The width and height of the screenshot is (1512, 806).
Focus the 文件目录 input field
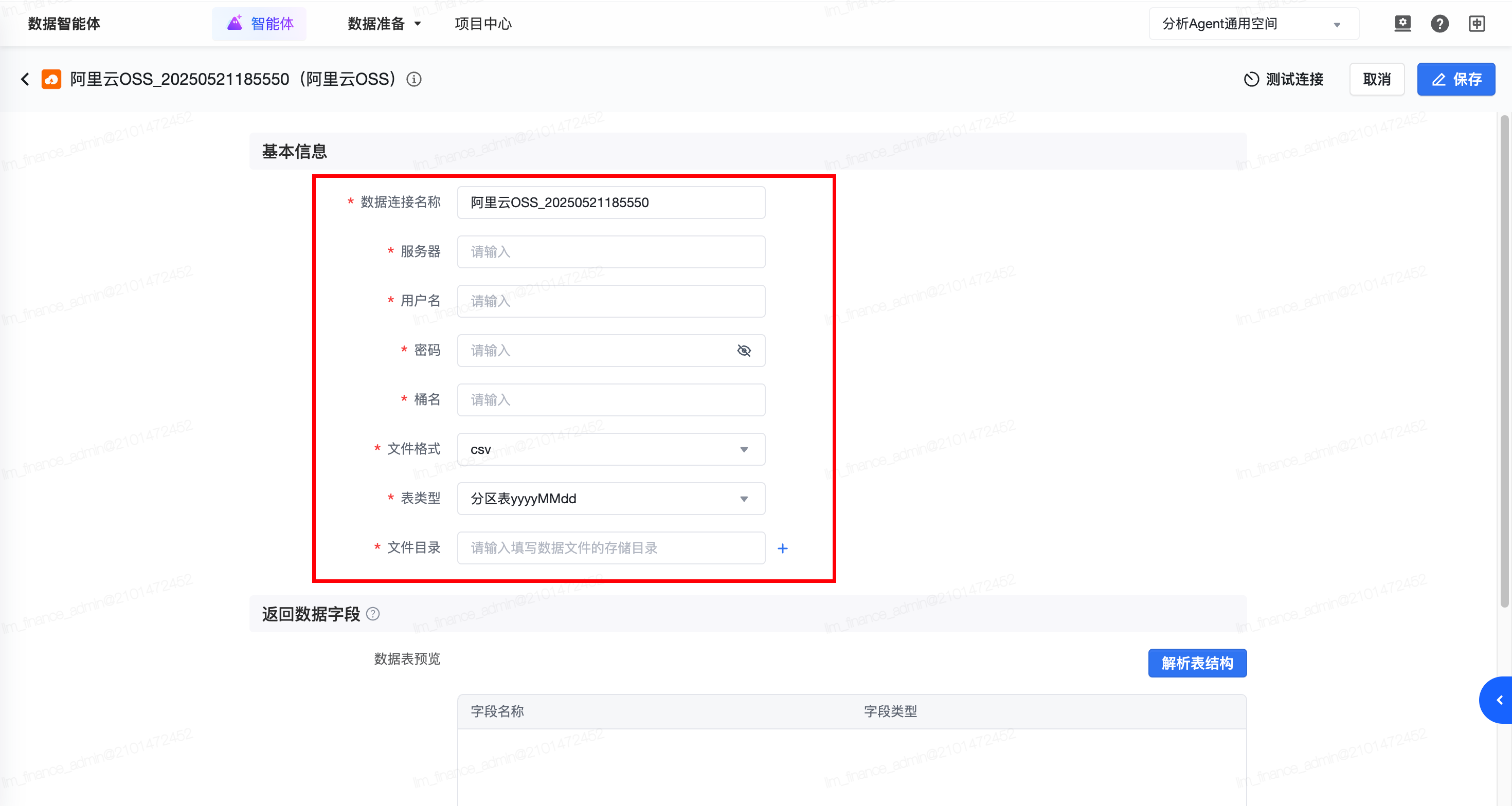[x=611, y=548]
